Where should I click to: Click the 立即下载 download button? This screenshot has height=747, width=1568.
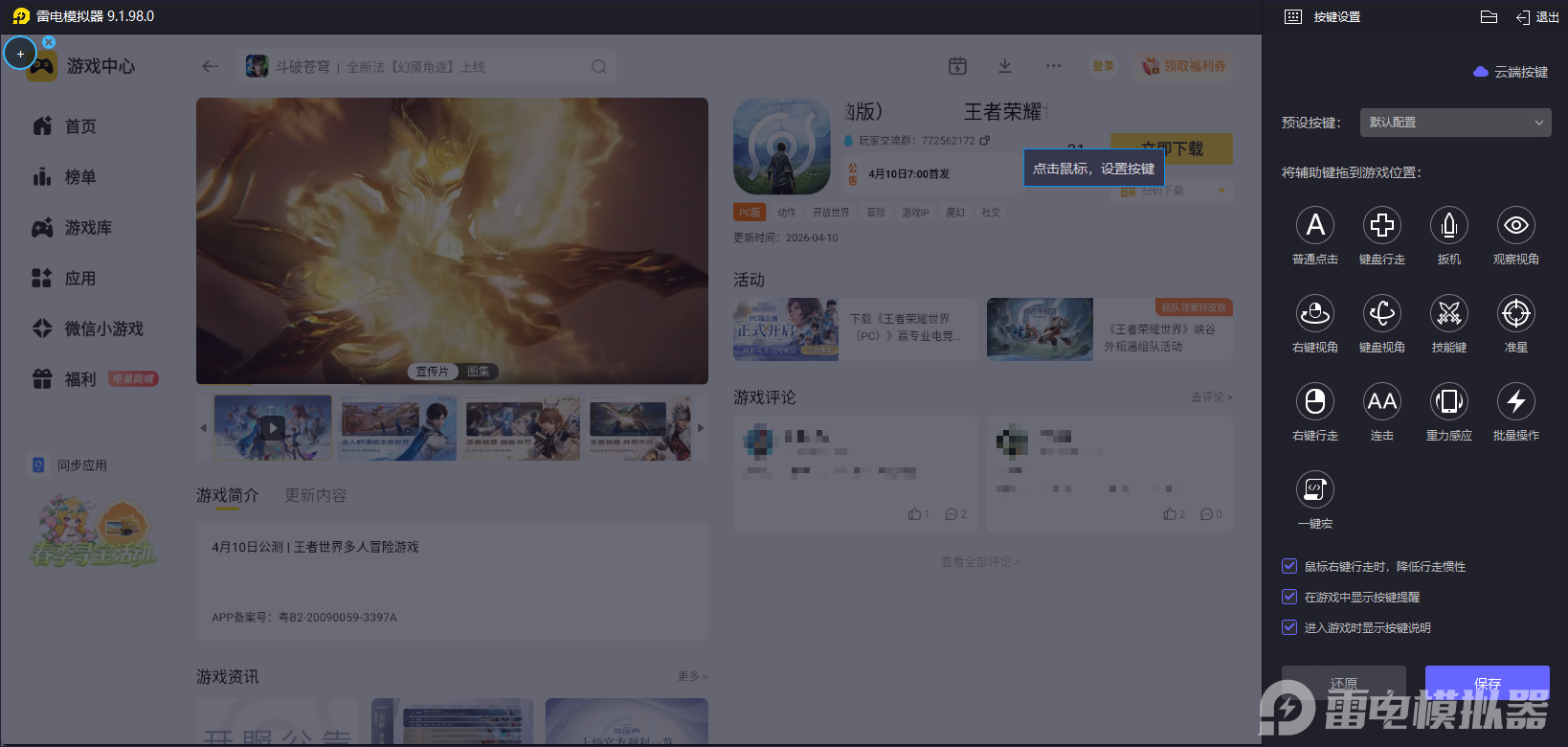[x=1172, y=148]
